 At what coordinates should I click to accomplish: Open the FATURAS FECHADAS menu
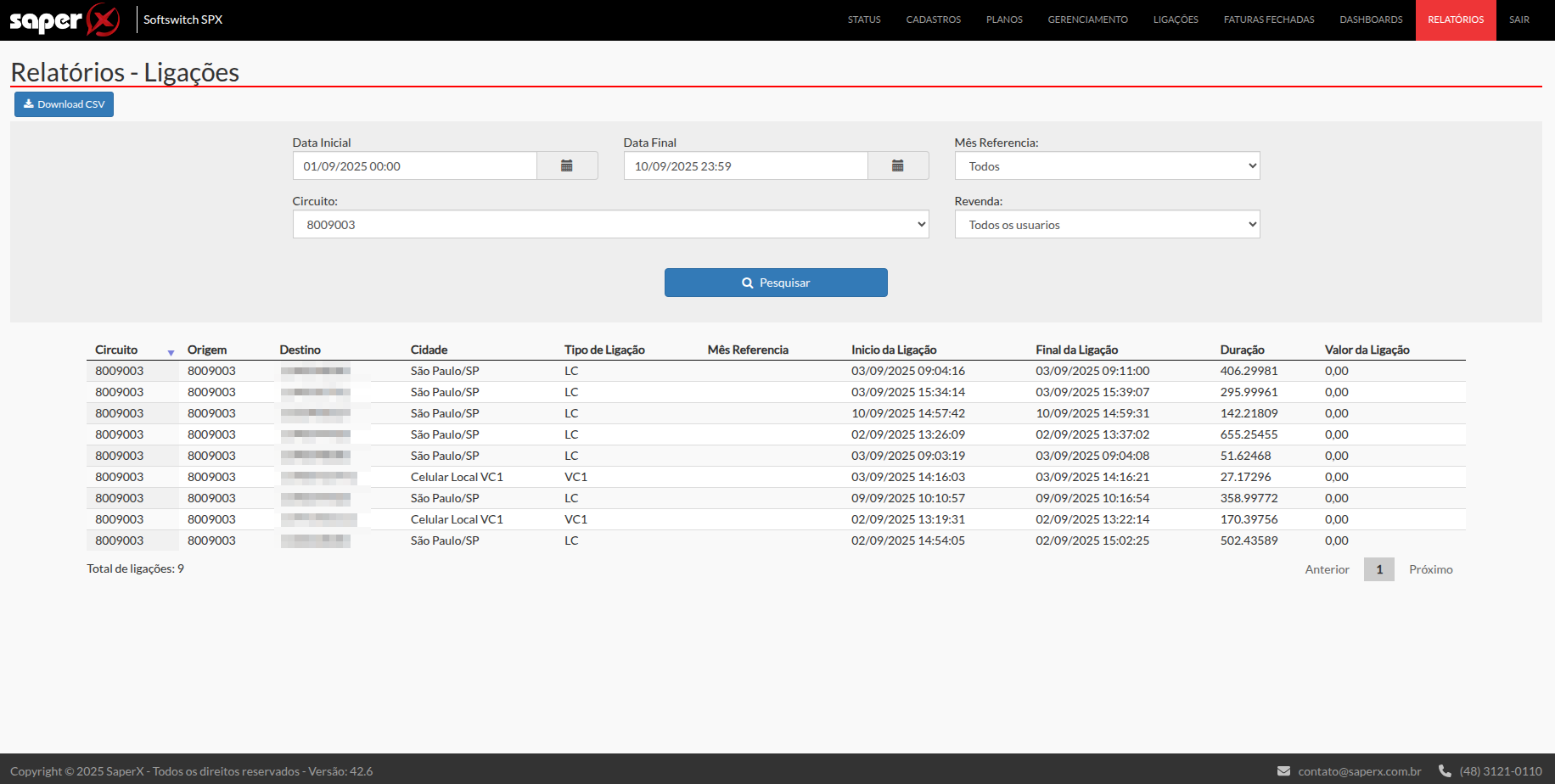click(x=1269, y=20)
